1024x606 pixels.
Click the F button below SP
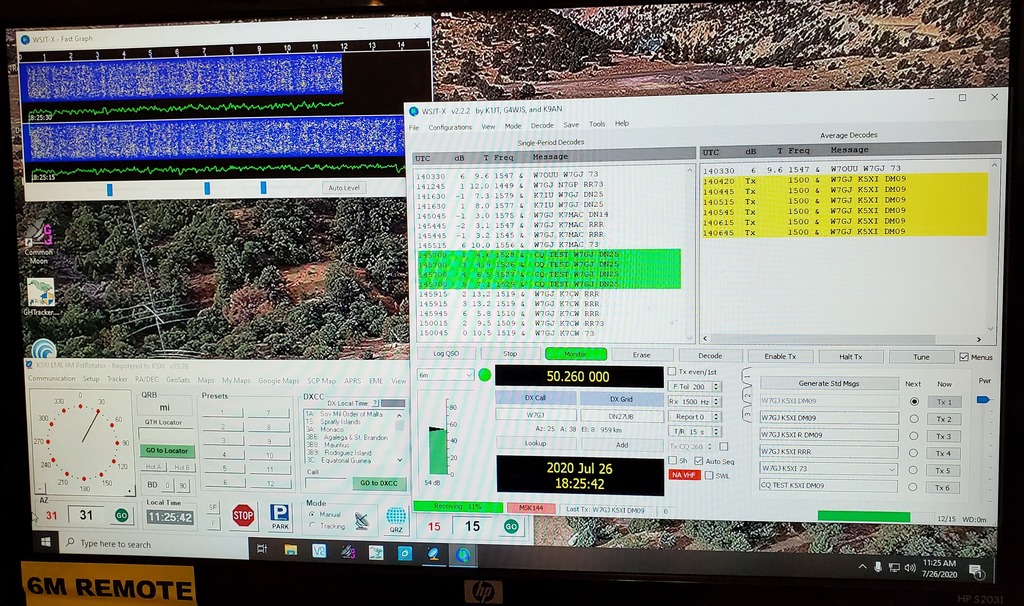click(x=213, y=523)
